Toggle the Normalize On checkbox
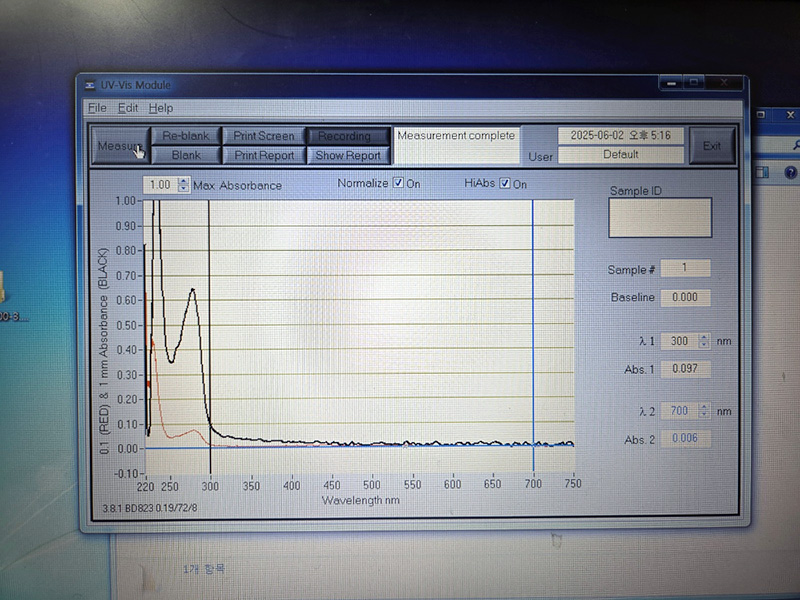 point(398,184)
